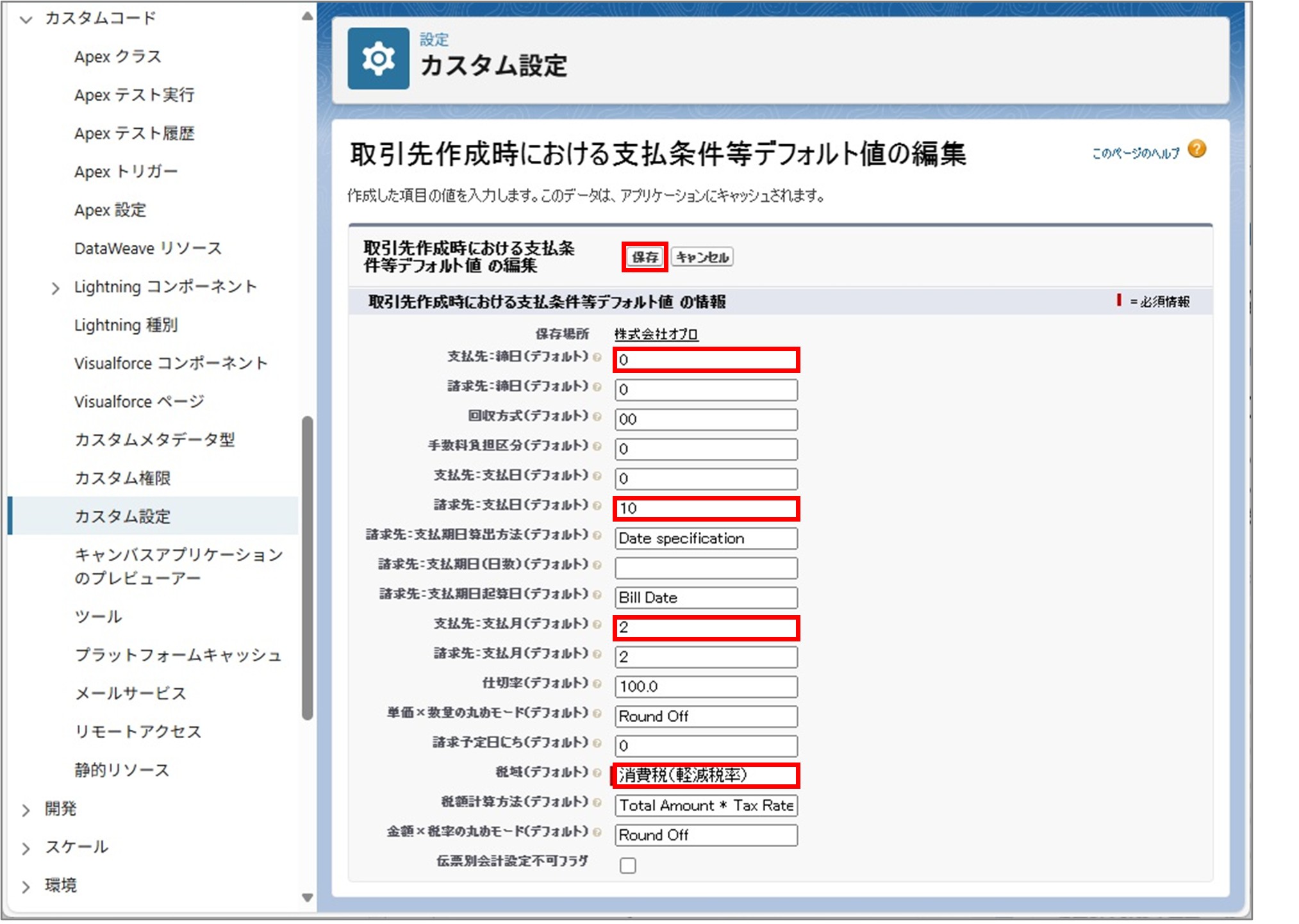This screenshot has width=1299, height=924.
Task: Open the 株式会社オプロ link
Action: [x=657, y=334]
